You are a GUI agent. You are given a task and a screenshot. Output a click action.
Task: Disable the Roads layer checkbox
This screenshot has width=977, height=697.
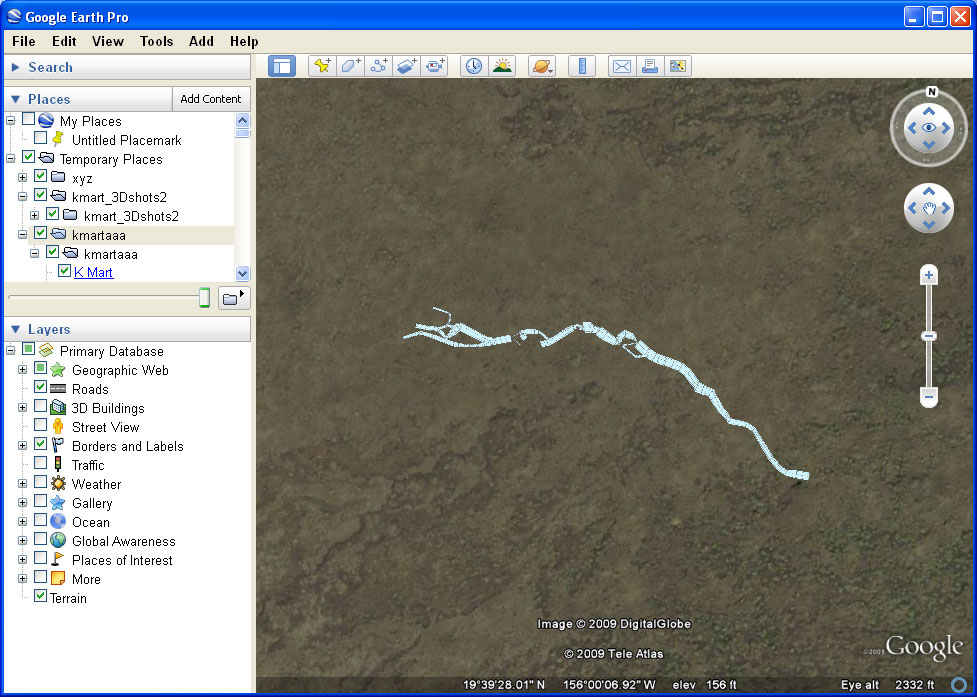coord(41,387)
